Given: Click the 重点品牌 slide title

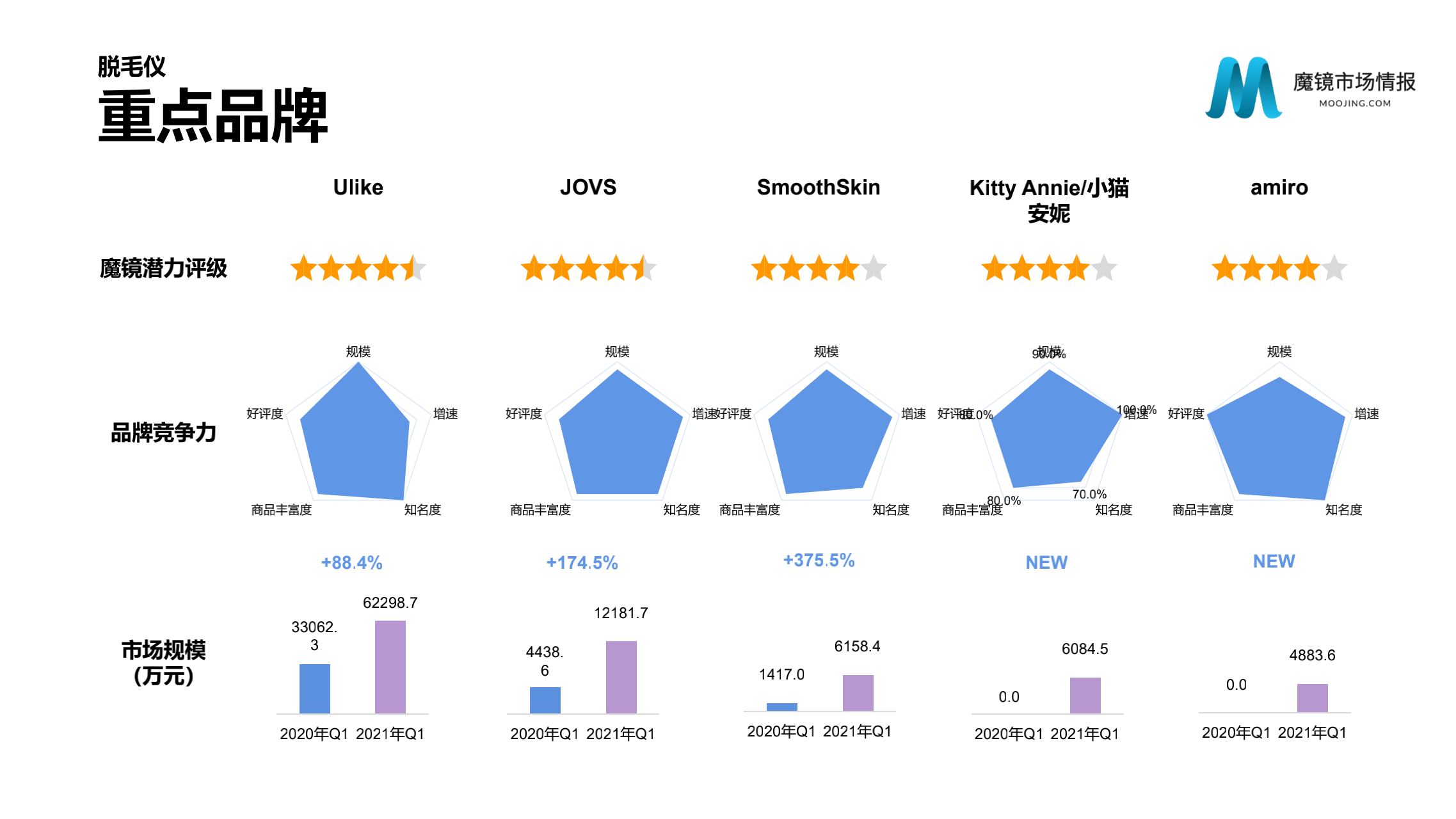Looking at the screenshot, I should click(213, 116).
